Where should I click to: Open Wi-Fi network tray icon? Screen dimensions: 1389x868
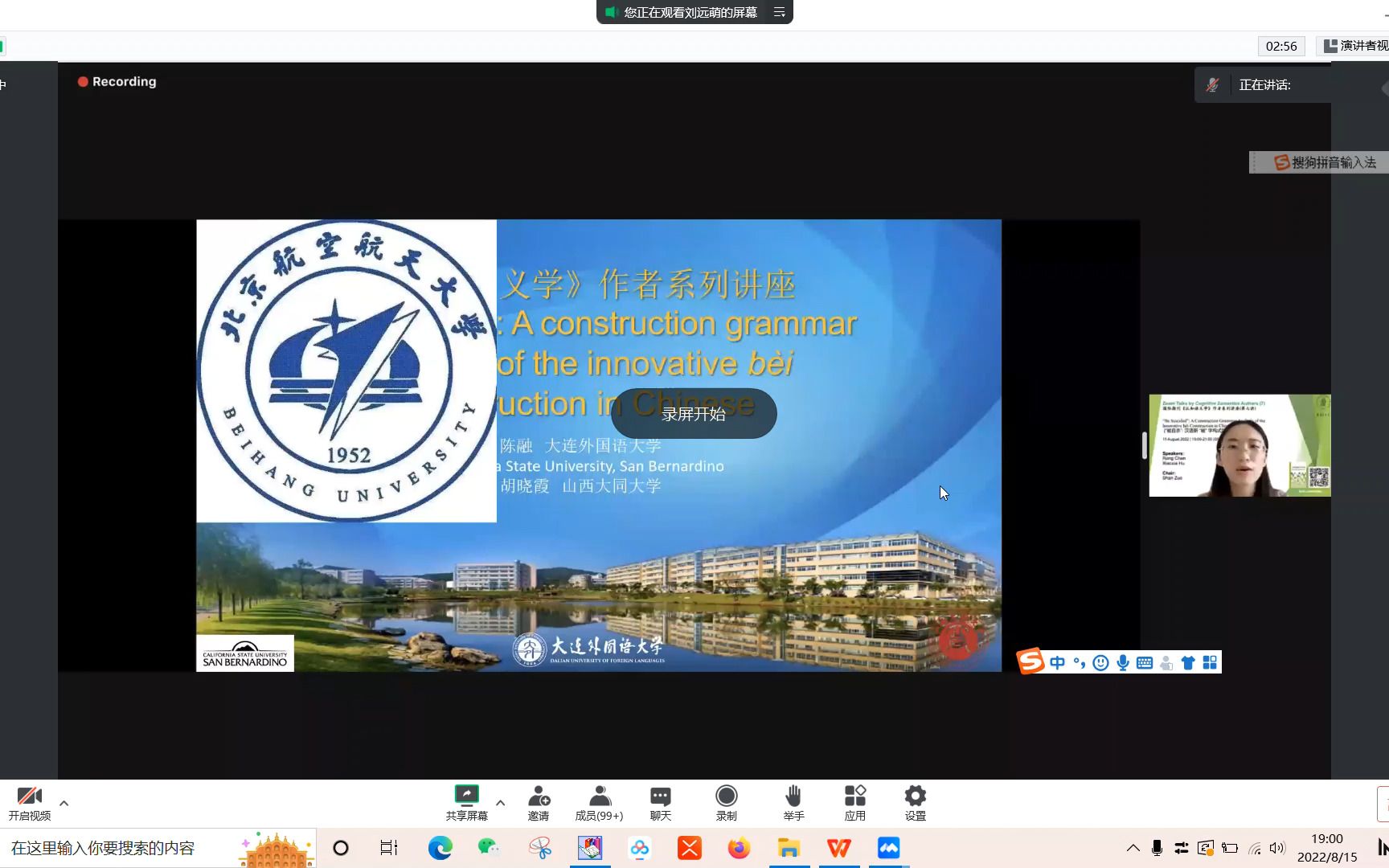(x=1255, y=848)
